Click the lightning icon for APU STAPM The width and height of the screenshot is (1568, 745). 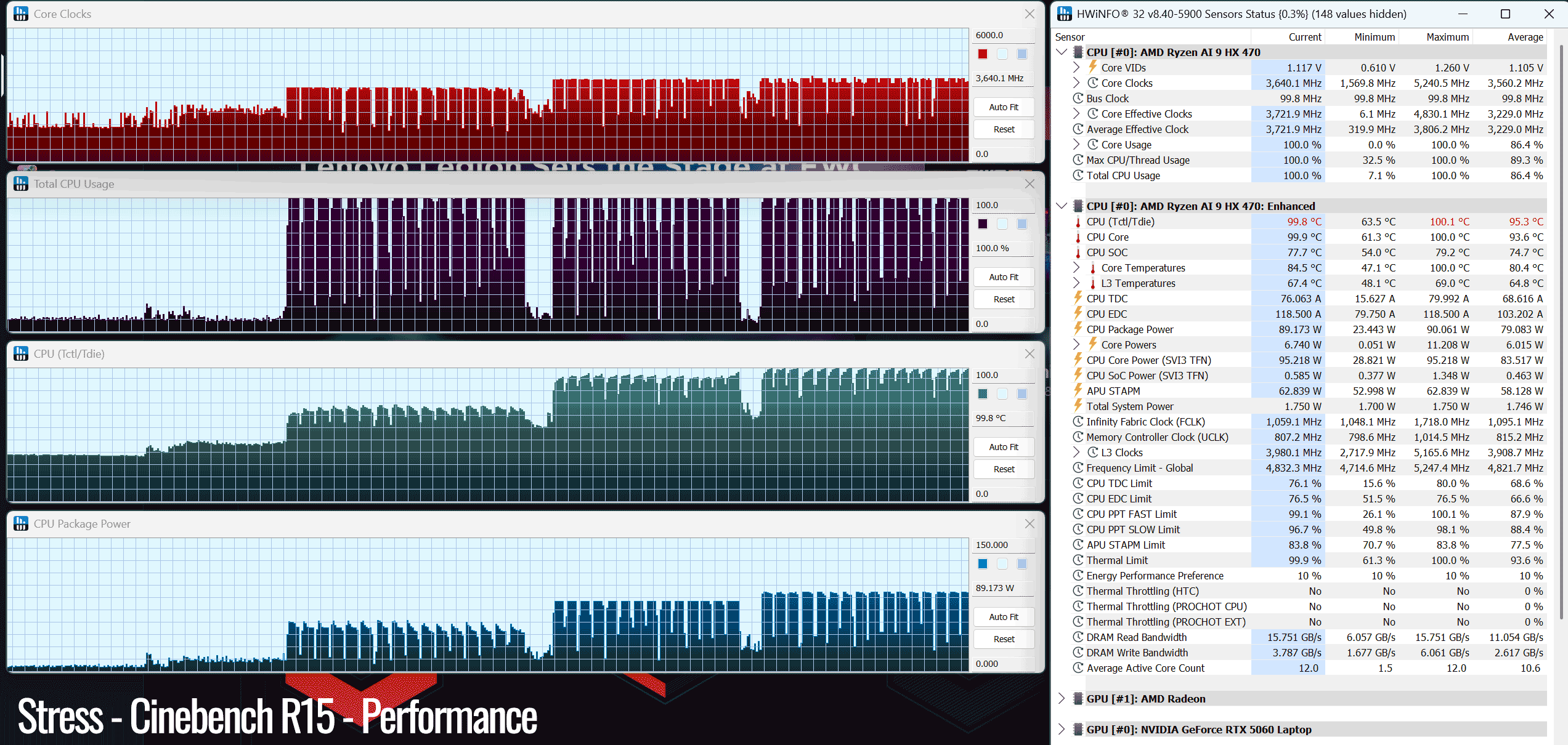1078,390
